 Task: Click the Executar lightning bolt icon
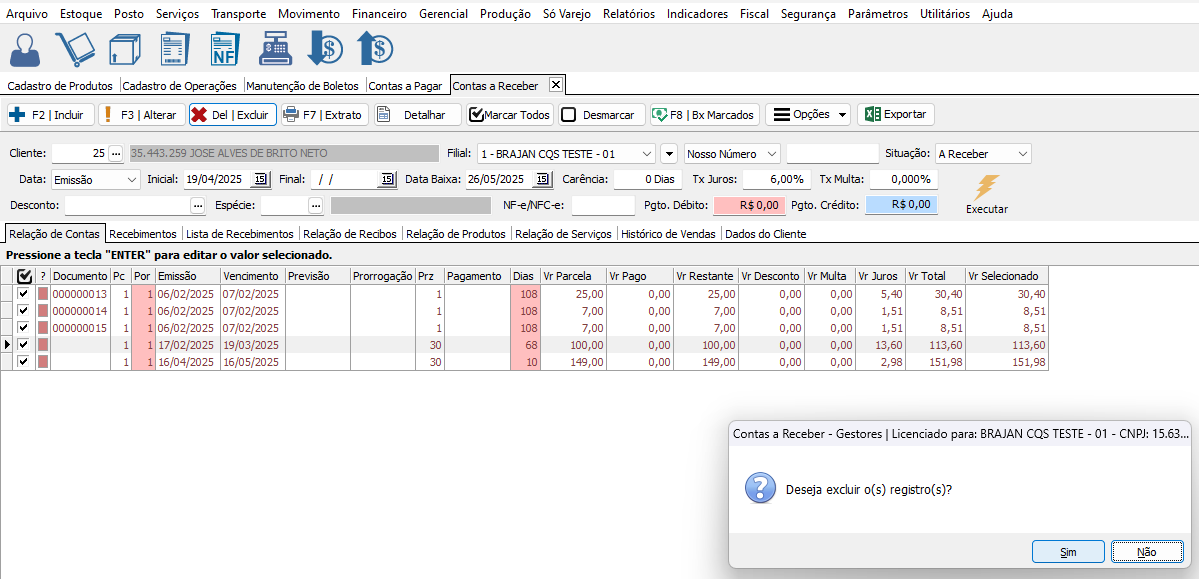point(987,187)
